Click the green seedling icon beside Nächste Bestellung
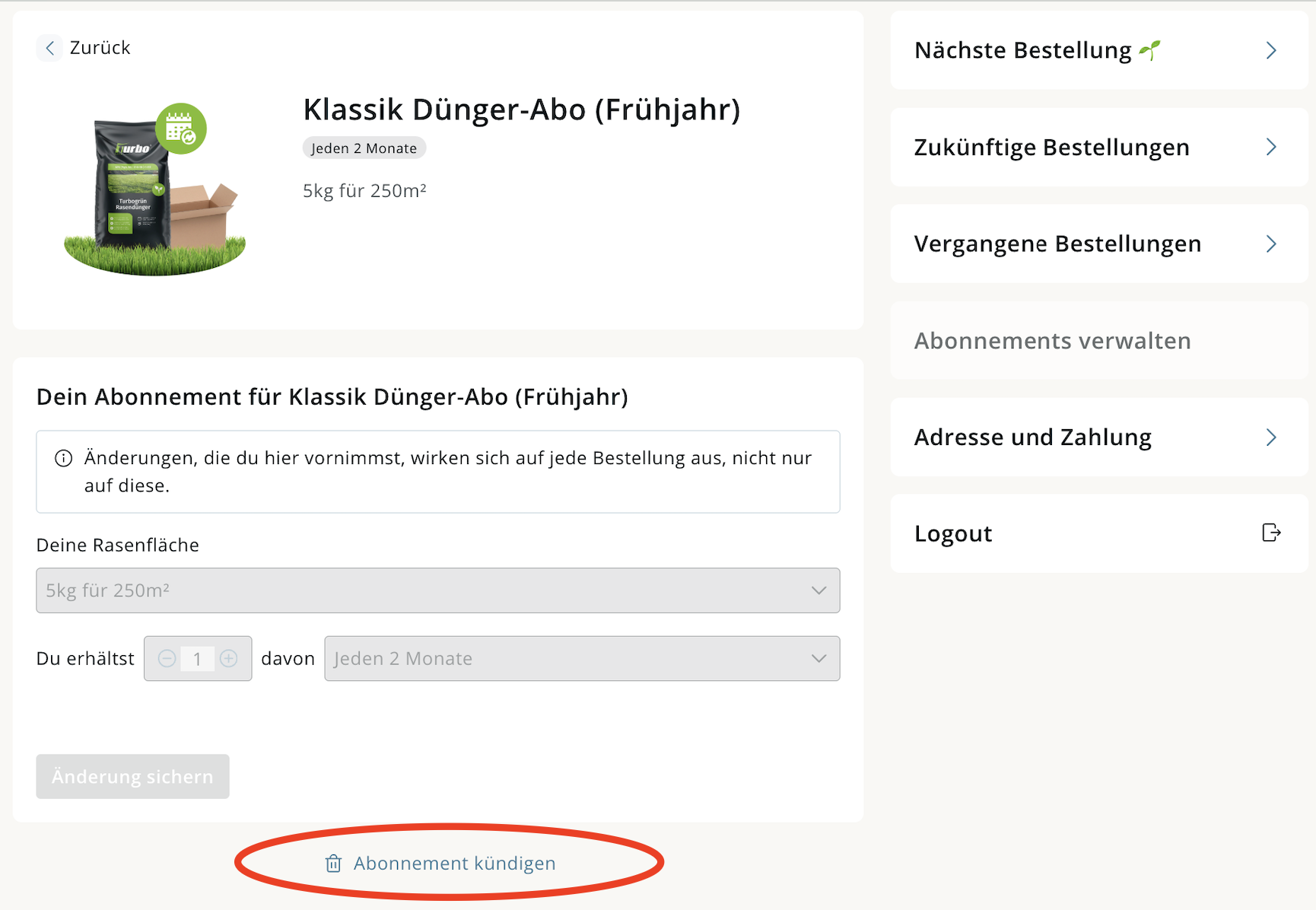This screenshot has height=910, width=1316. point(1150,50)
